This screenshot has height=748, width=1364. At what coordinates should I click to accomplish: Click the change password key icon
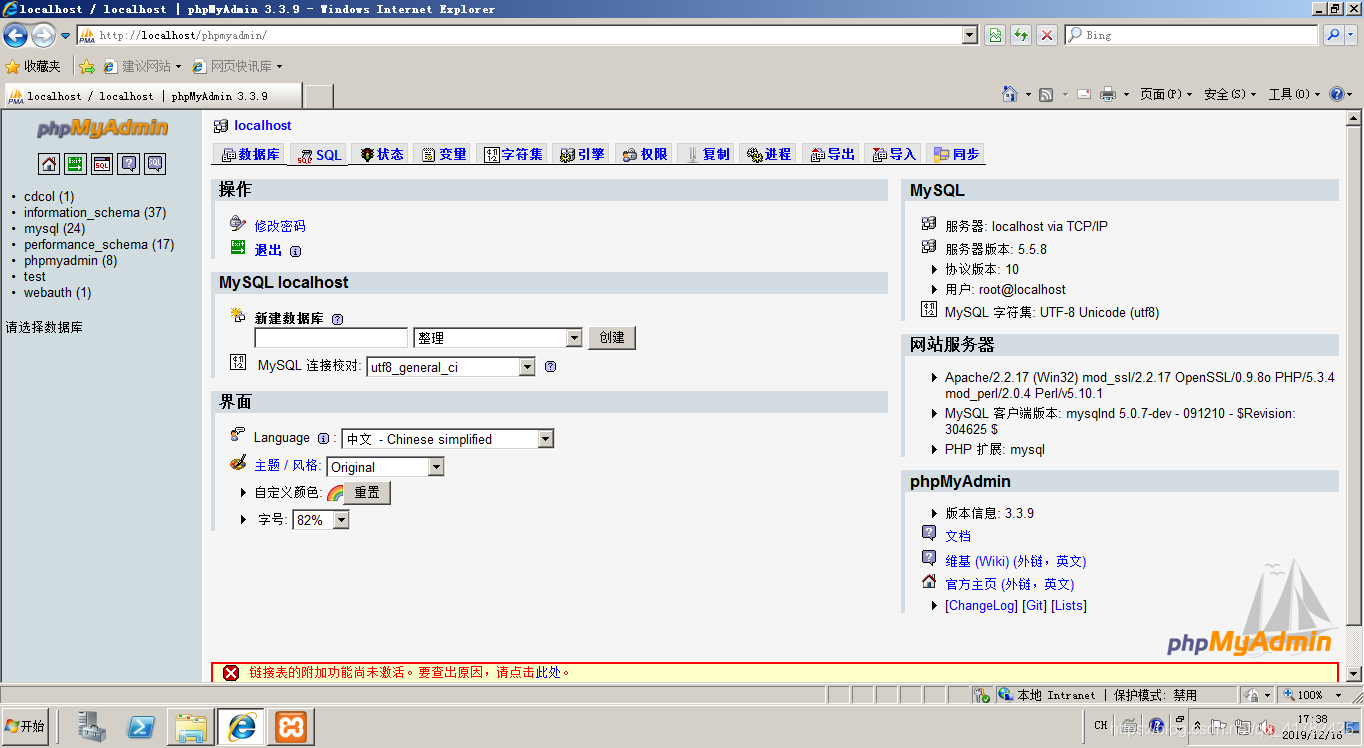[238, 224]
